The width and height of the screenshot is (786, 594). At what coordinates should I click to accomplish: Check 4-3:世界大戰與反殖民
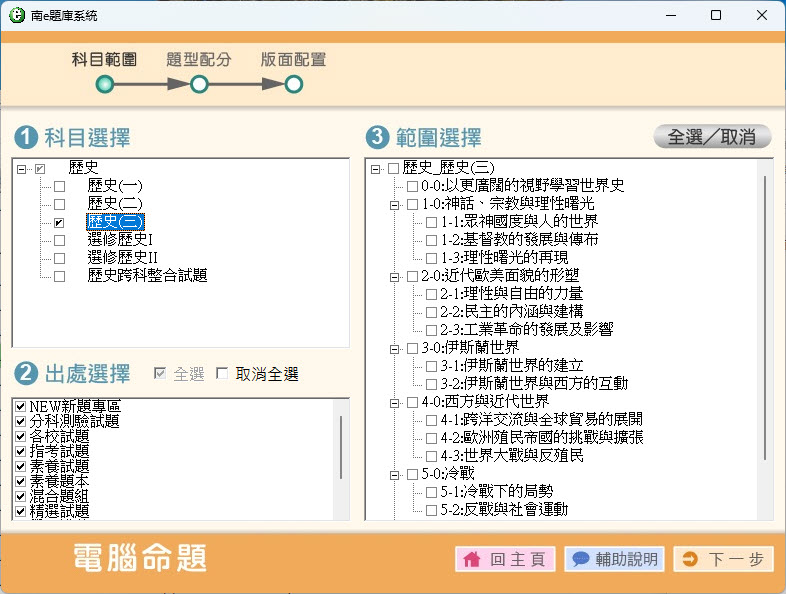[x=431, y=456]
